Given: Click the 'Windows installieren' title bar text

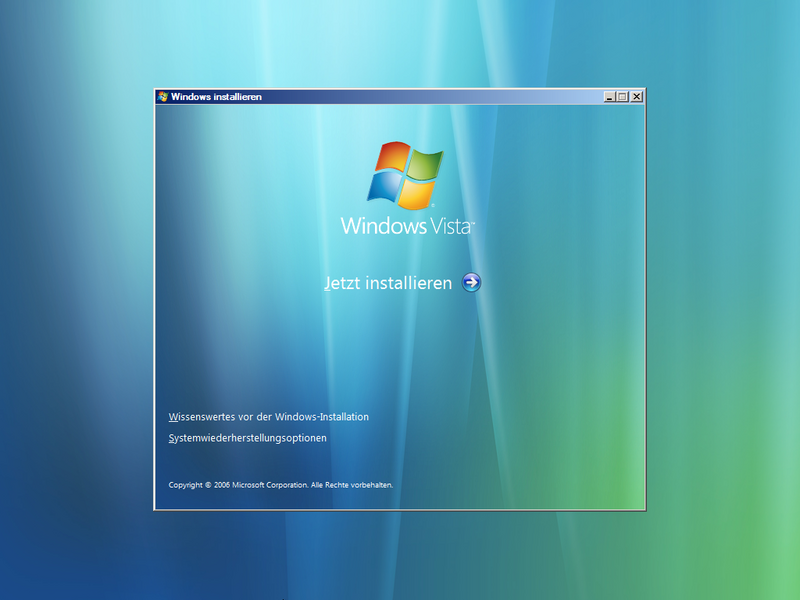Looking at the screenshot, I should pos(216,97).
